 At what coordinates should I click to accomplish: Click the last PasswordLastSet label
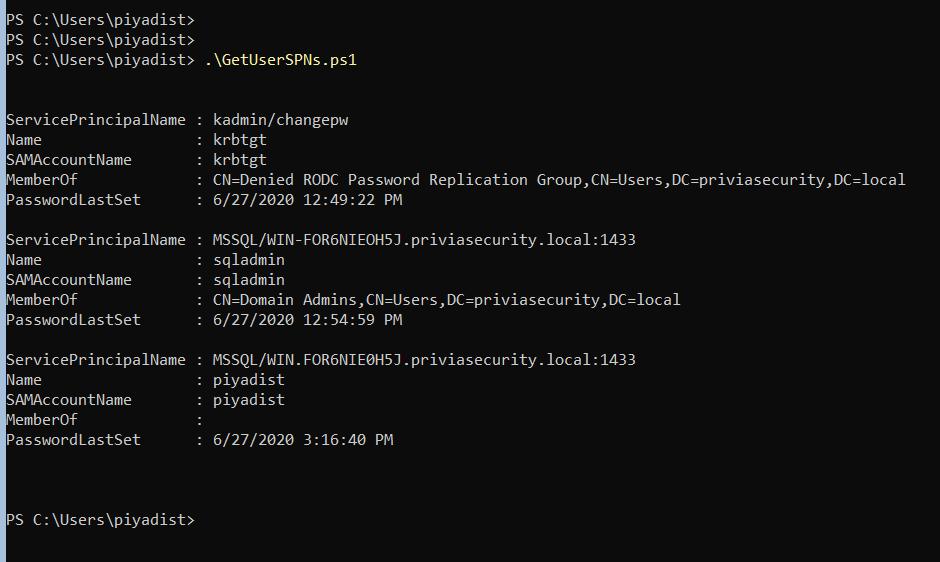(73, 440)
